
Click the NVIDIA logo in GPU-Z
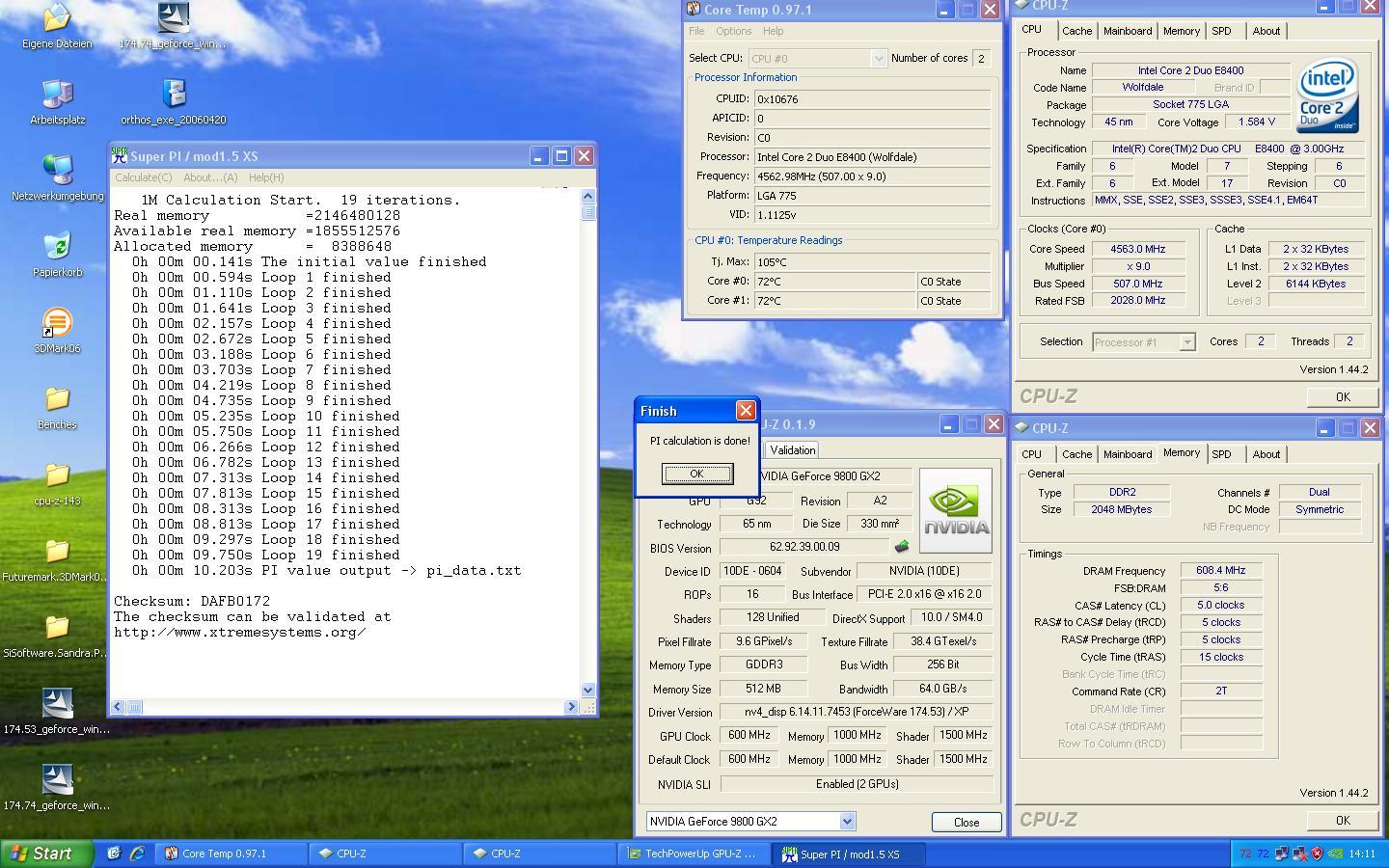[x=955, y=510]
